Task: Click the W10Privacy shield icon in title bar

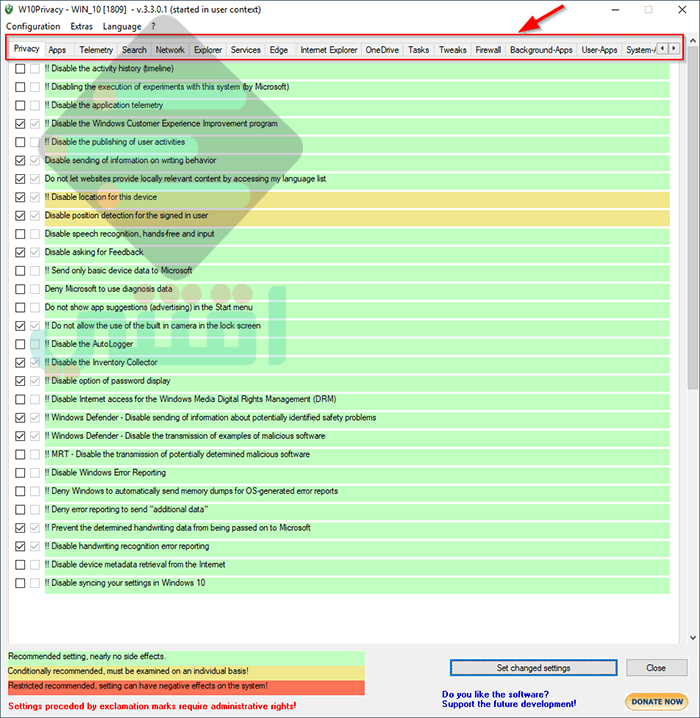Action: coord(9,10)
